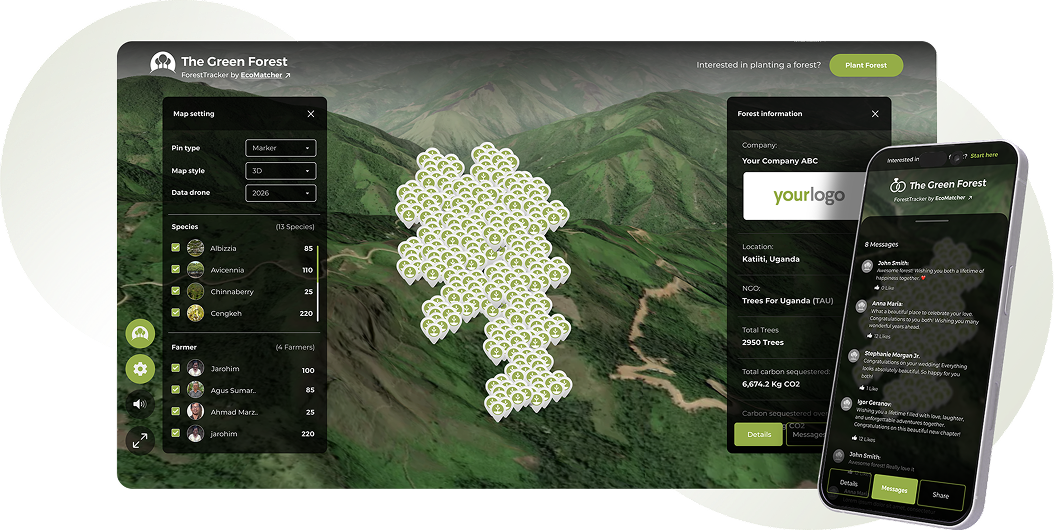Click the species list scrollbar
1054x530 pixels.
tap(317, 282)
